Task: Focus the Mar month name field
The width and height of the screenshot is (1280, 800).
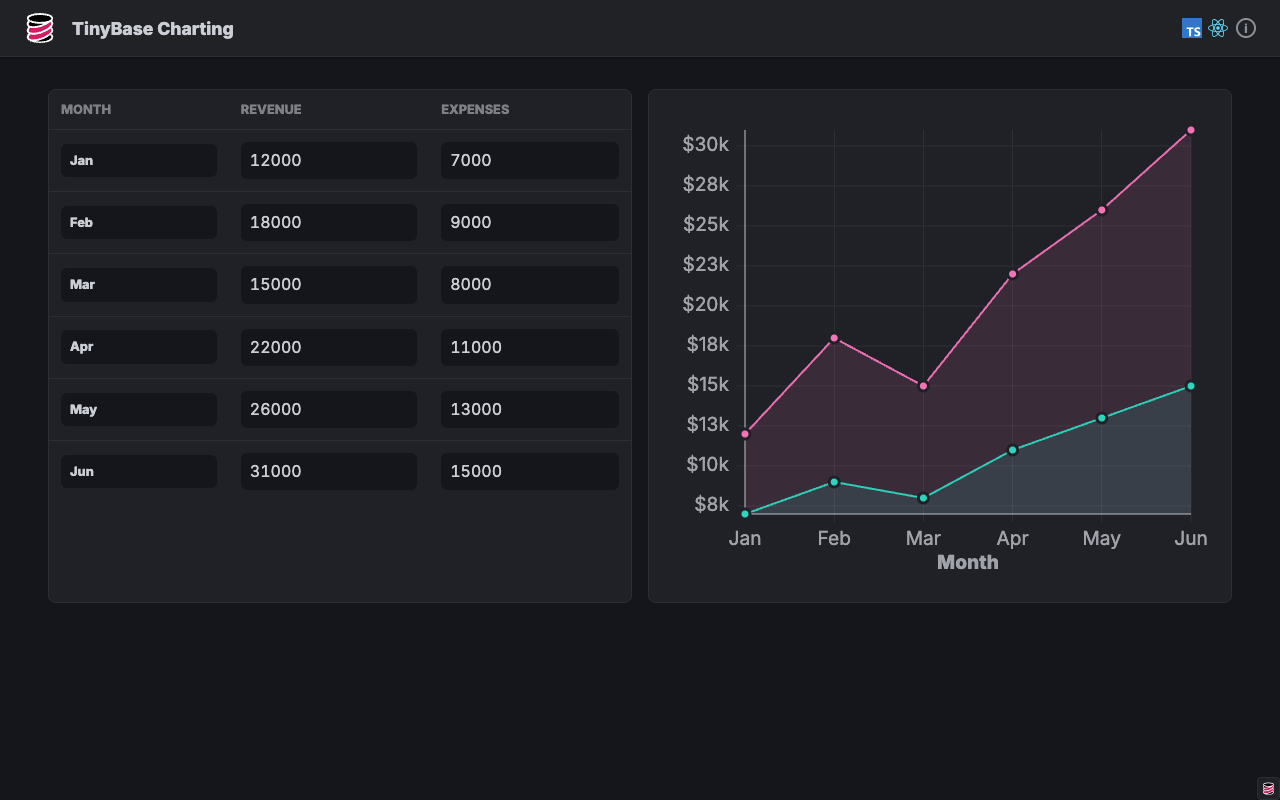Action: pos(139,284)
